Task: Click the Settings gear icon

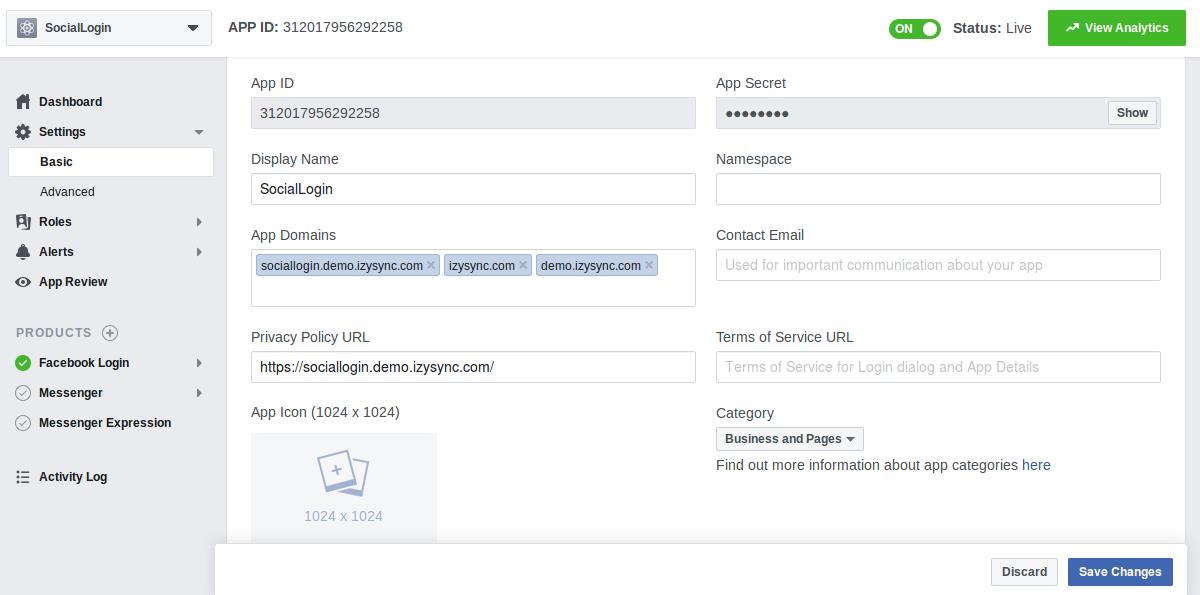Action: pos(23,132)
